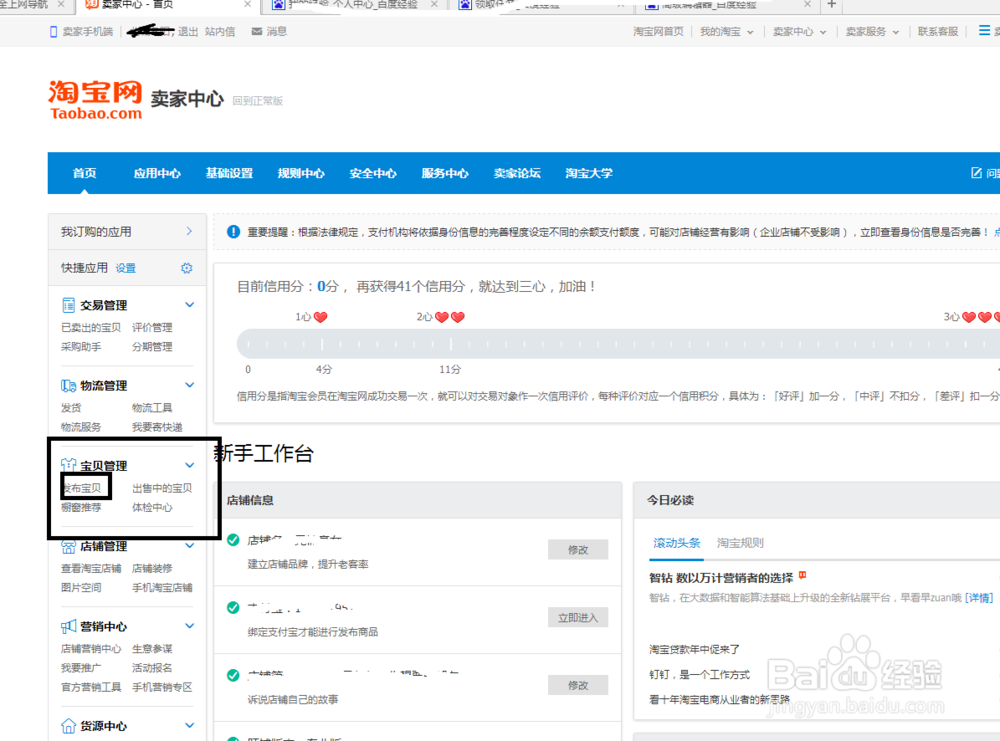The image size is (1000, 741).
Task: Click the 物流管理 truck icon
Action: 68,385
